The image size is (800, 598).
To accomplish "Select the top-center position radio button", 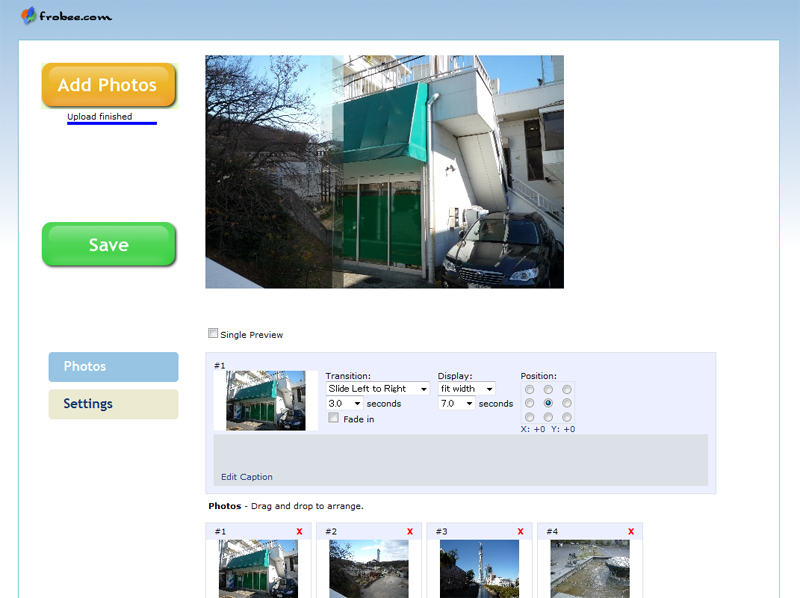I will [x=548, y=389].
